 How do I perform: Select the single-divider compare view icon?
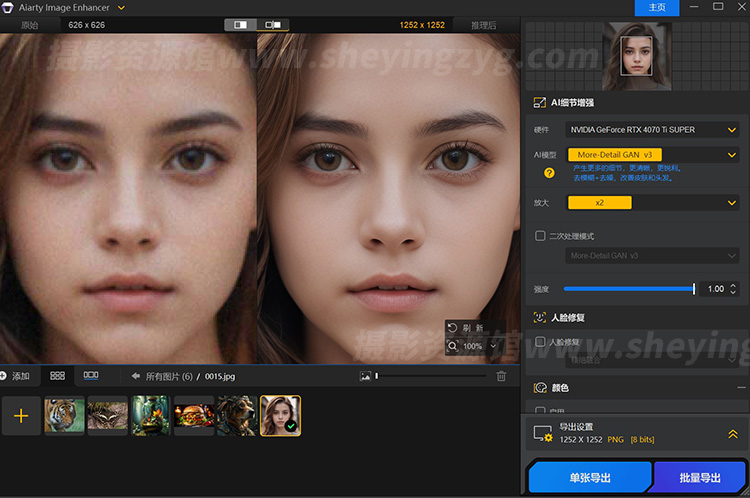click(x=240, y=24)
